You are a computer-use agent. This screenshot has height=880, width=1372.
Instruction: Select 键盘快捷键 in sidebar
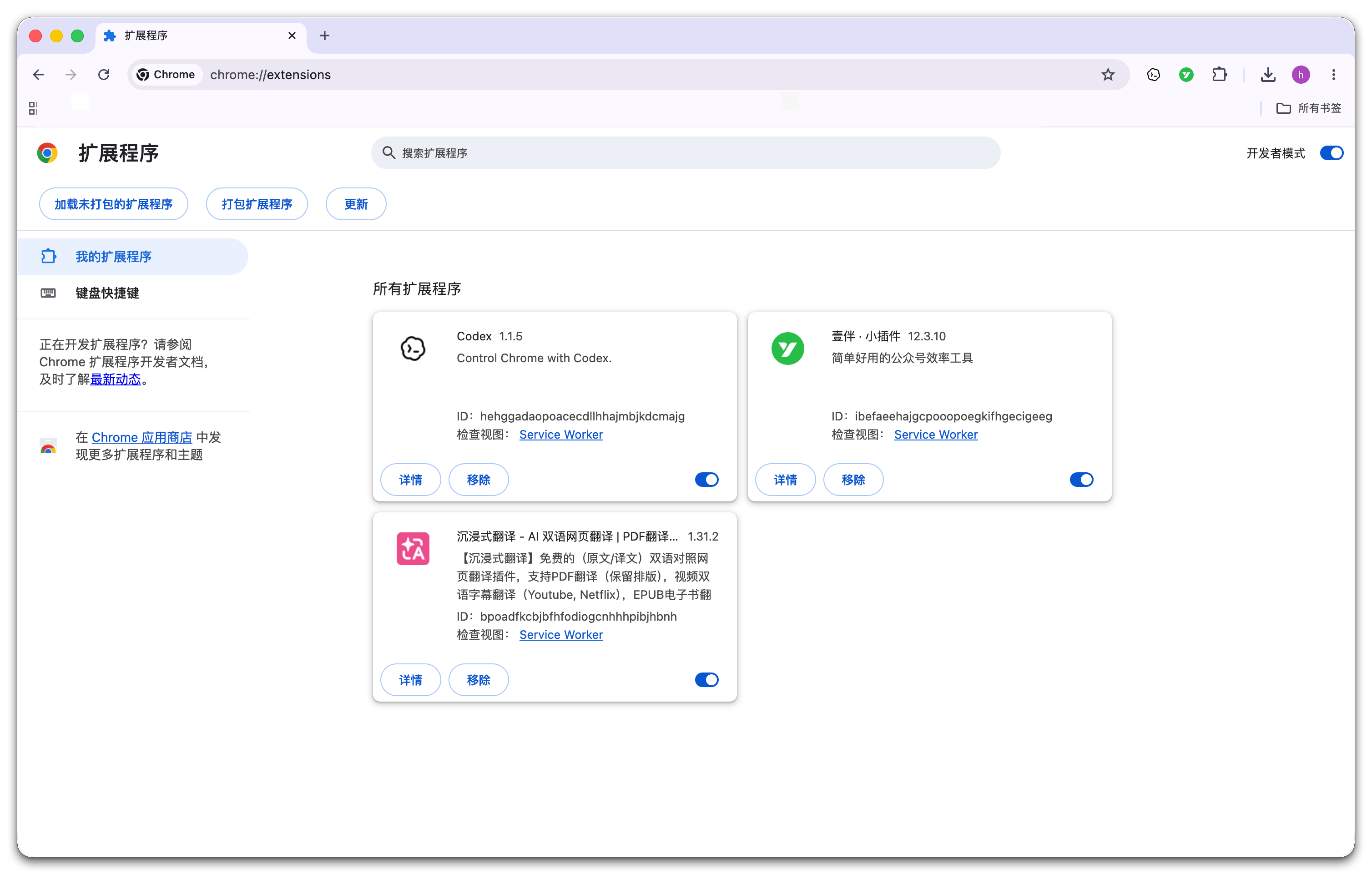point(133,293)
